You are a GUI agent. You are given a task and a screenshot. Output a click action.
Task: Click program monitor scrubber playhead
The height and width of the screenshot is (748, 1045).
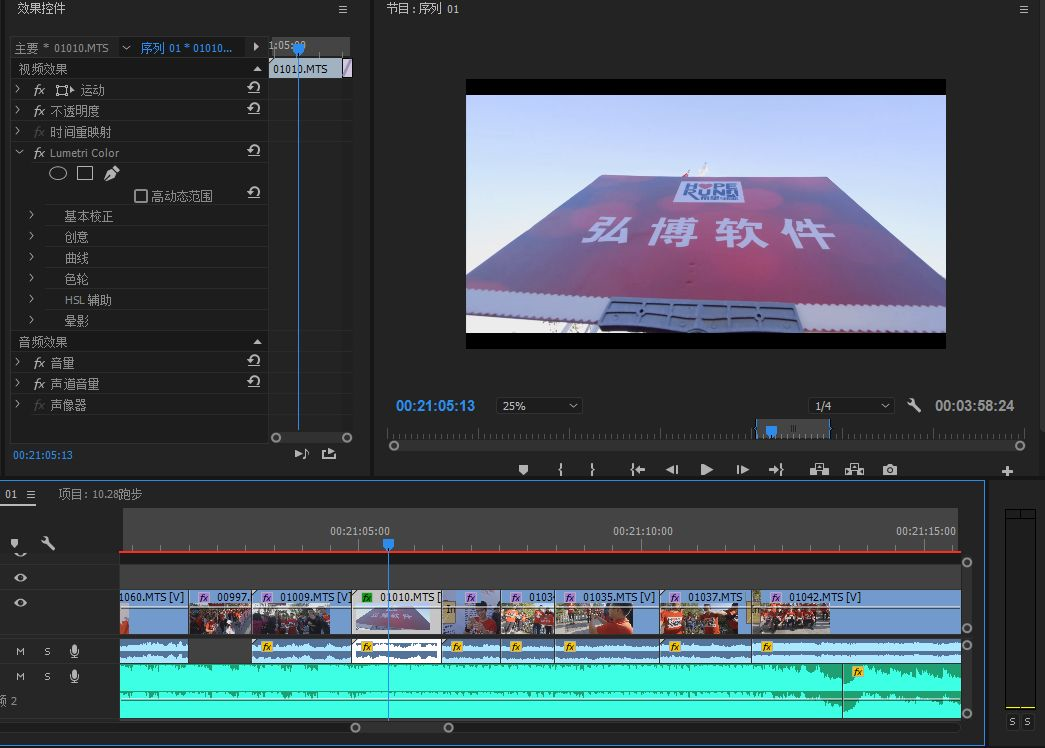771,431
